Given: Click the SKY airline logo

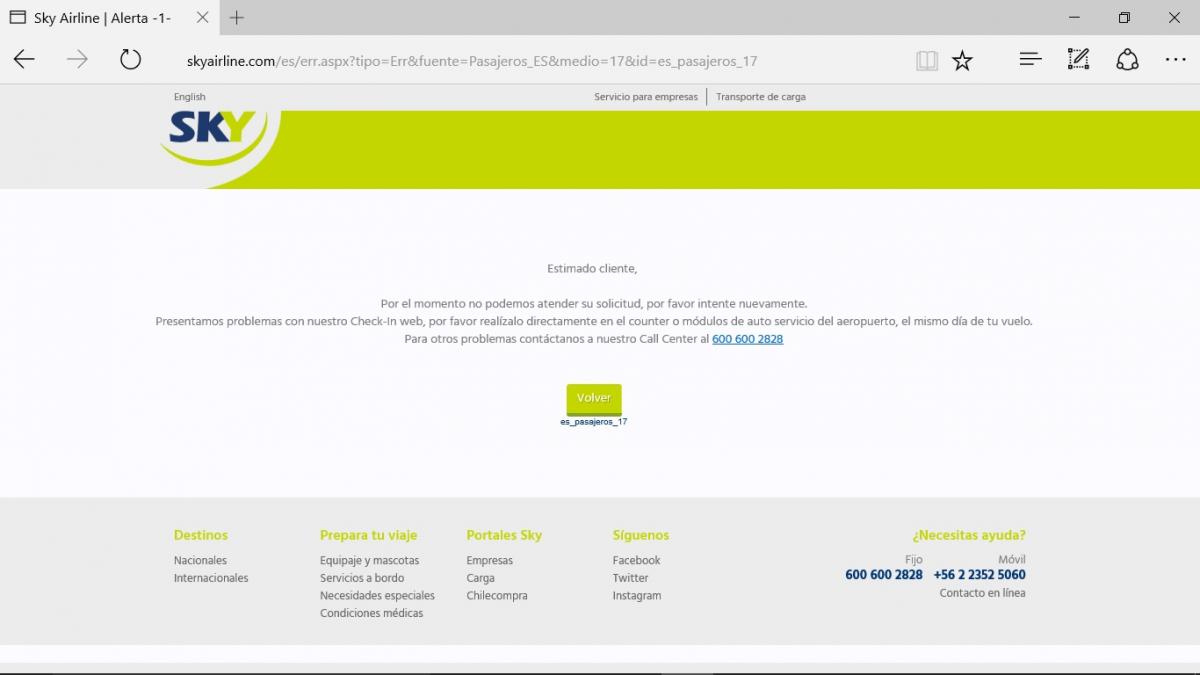Looking at the screenshot, I should (x=212, y=132).
